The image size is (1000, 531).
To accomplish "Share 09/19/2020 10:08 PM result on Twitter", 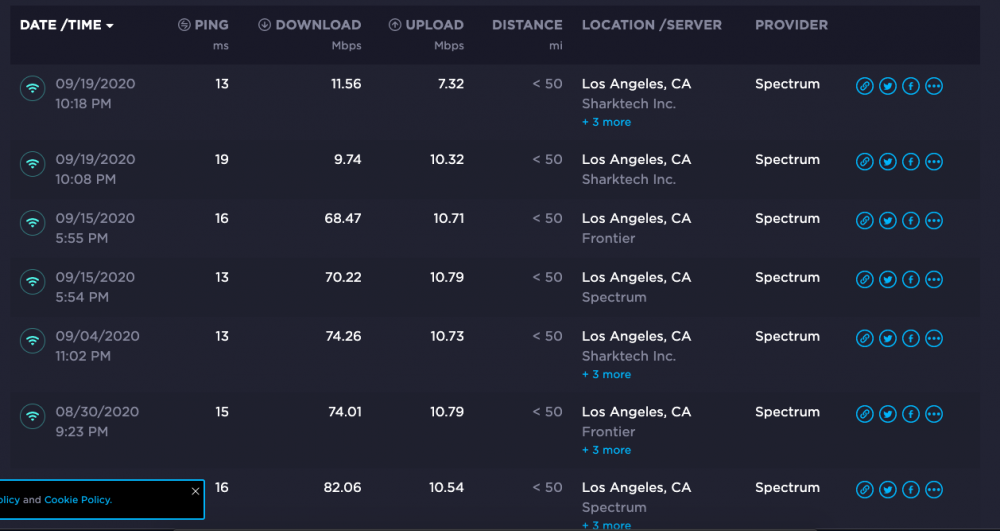I will (888, 162).
